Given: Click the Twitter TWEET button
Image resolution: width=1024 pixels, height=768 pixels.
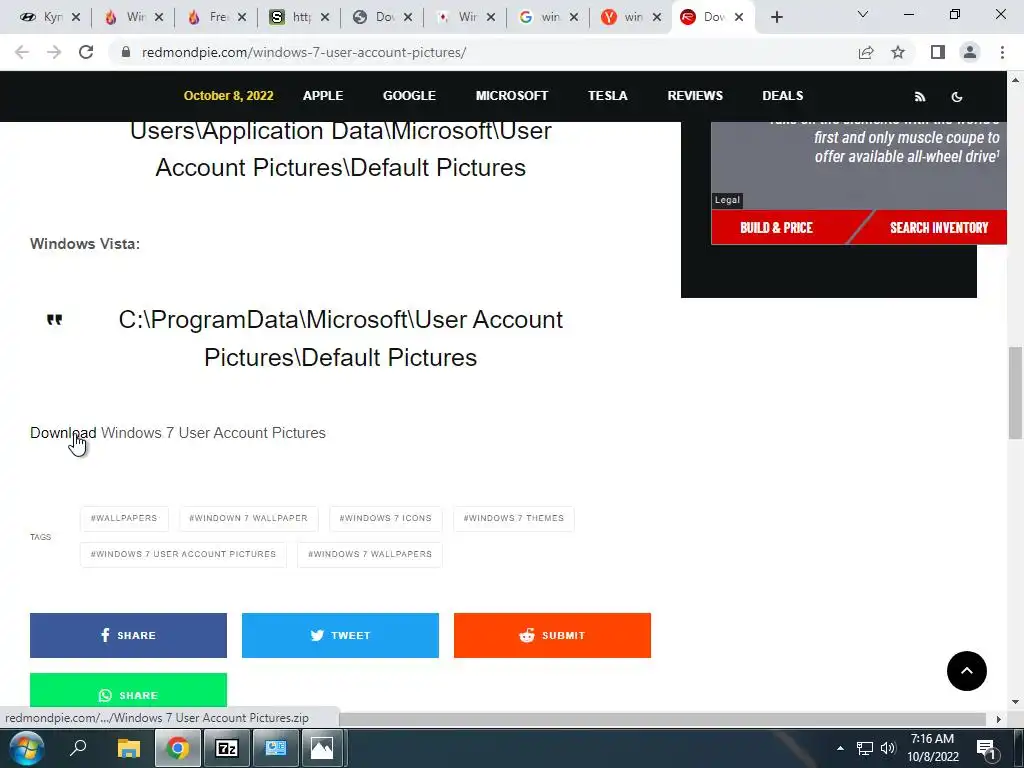Looking at the screenshot, I should click(340, 635).
